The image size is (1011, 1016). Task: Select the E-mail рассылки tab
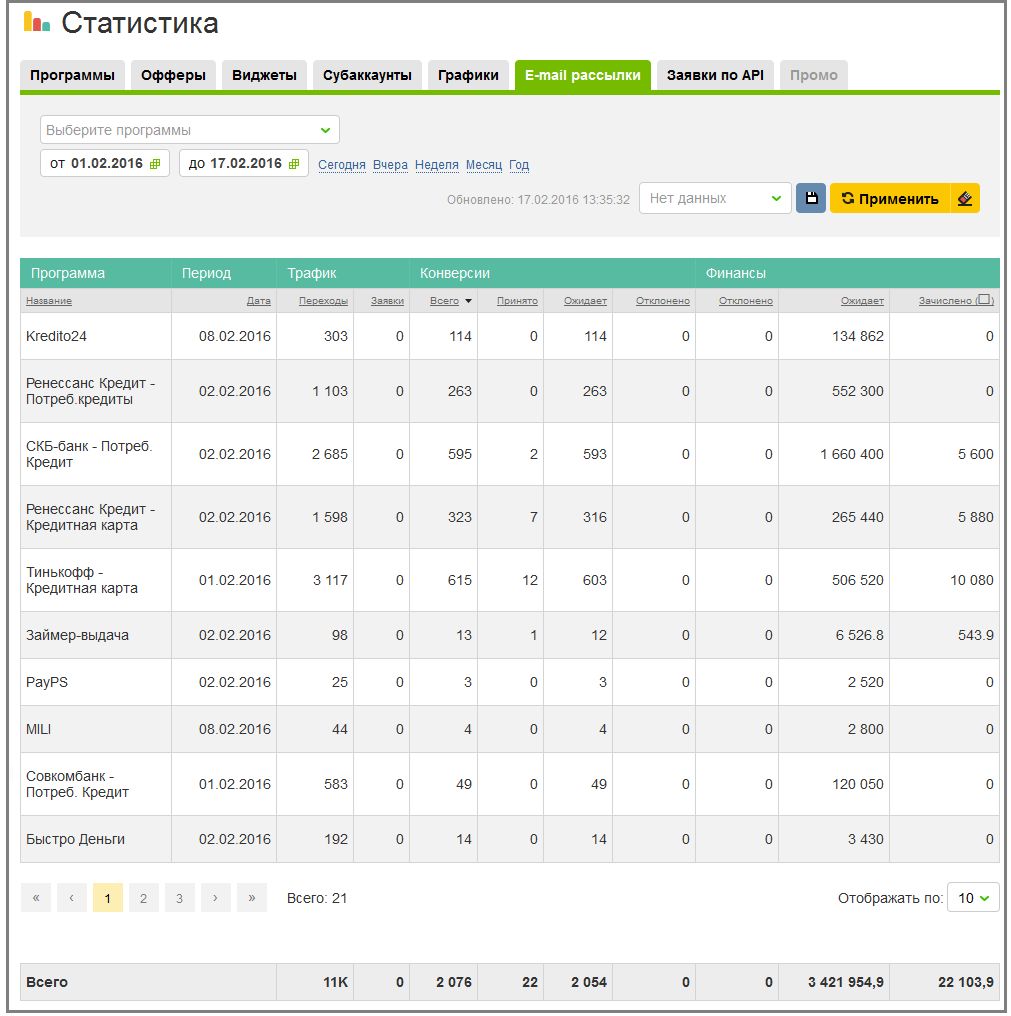(x=583, y=75)
